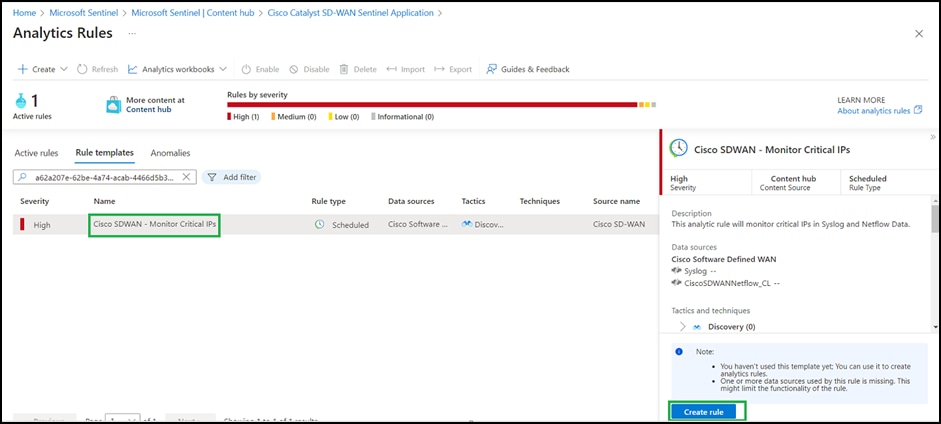Screen dimensions: 941x424
Task: Click the details pane scrollbar
Action: pyautogui.click(x=935, y=218)
